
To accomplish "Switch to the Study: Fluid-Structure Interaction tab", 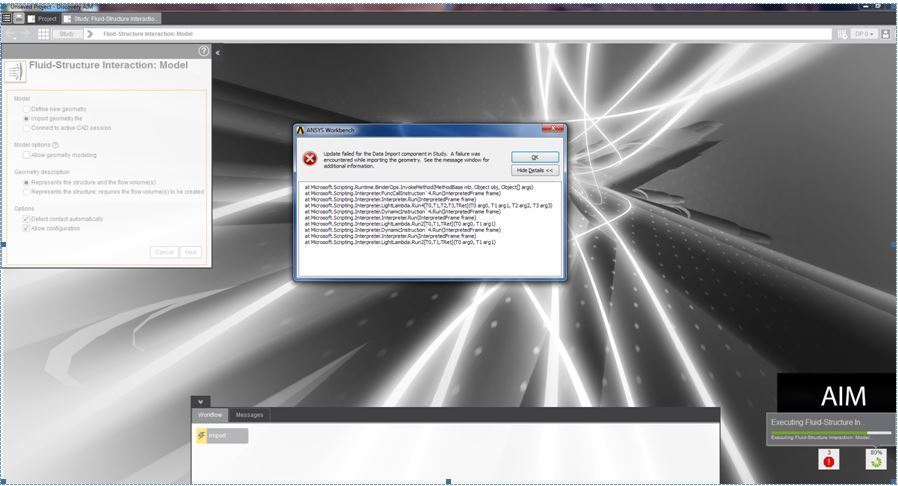I will [111, 18].
